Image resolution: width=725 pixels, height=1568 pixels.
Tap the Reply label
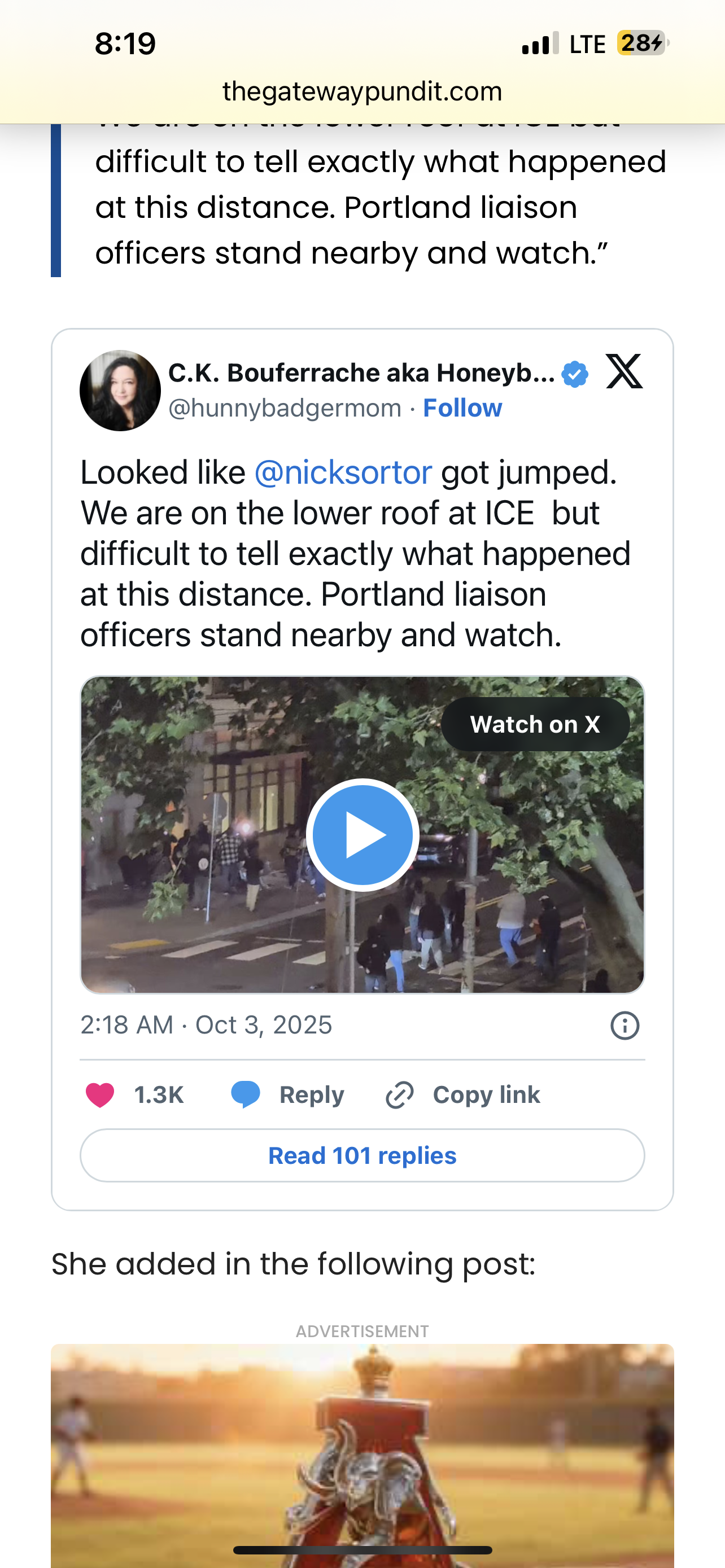coord(312,1095)
